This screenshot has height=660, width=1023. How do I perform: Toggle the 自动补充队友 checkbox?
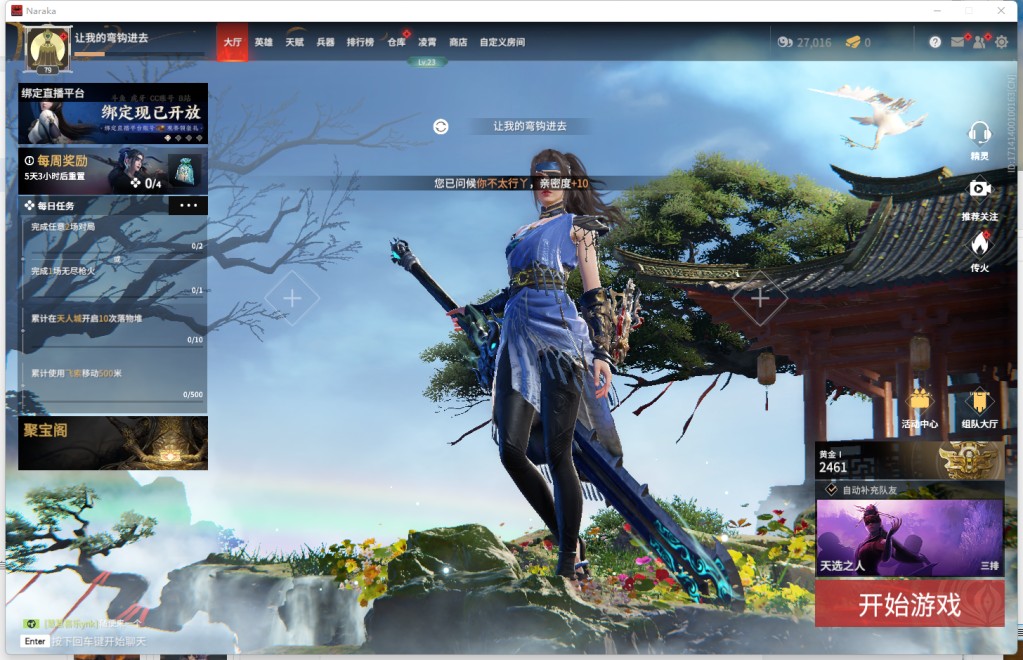[x=831, y=489]
